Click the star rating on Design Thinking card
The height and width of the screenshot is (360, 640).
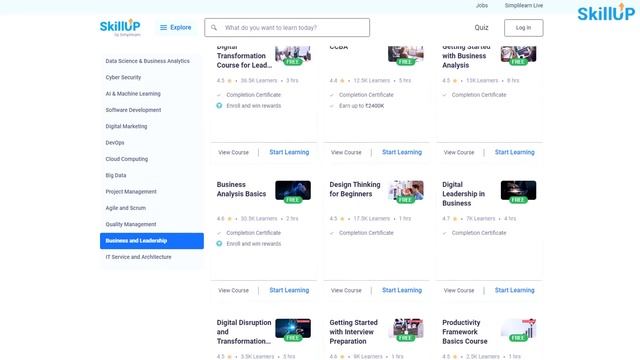click(342, 219)
